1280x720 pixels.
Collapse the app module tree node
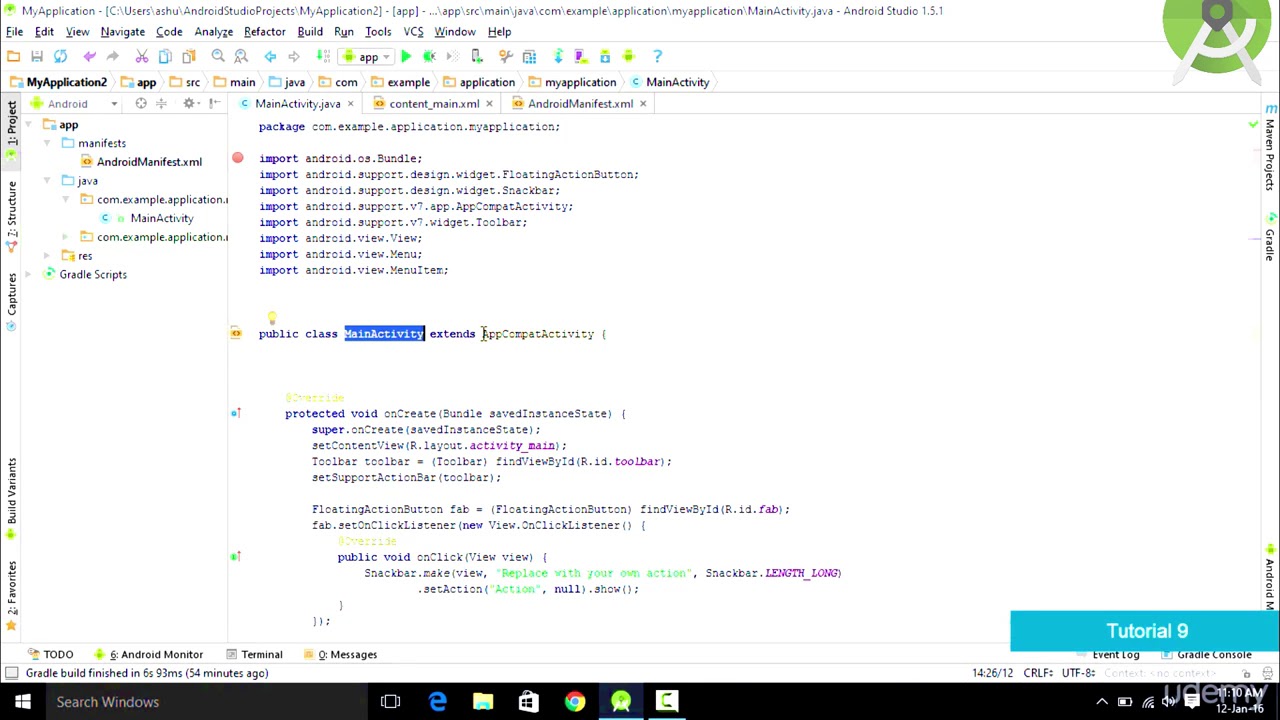(x=29, y=125)
